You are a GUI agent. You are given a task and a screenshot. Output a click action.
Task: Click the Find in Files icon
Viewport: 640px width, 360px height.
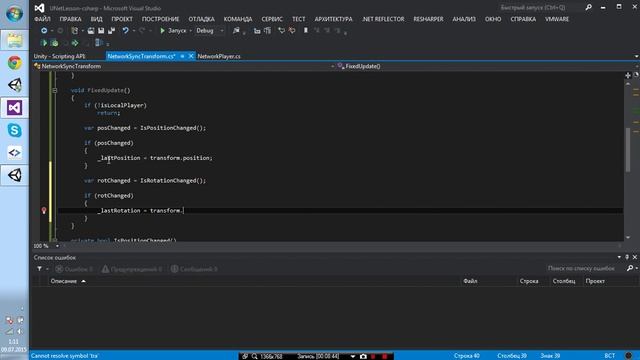[x=236, y=31]
